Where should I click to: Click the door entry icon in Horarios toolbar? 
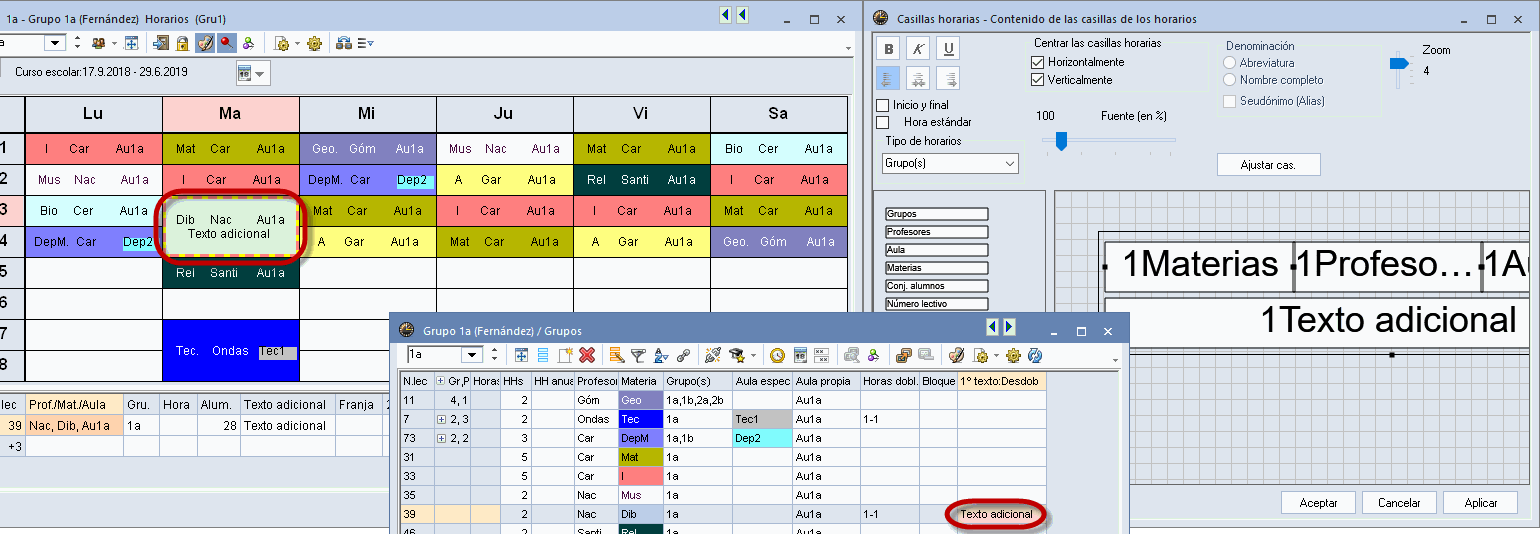tap(160, 43)
